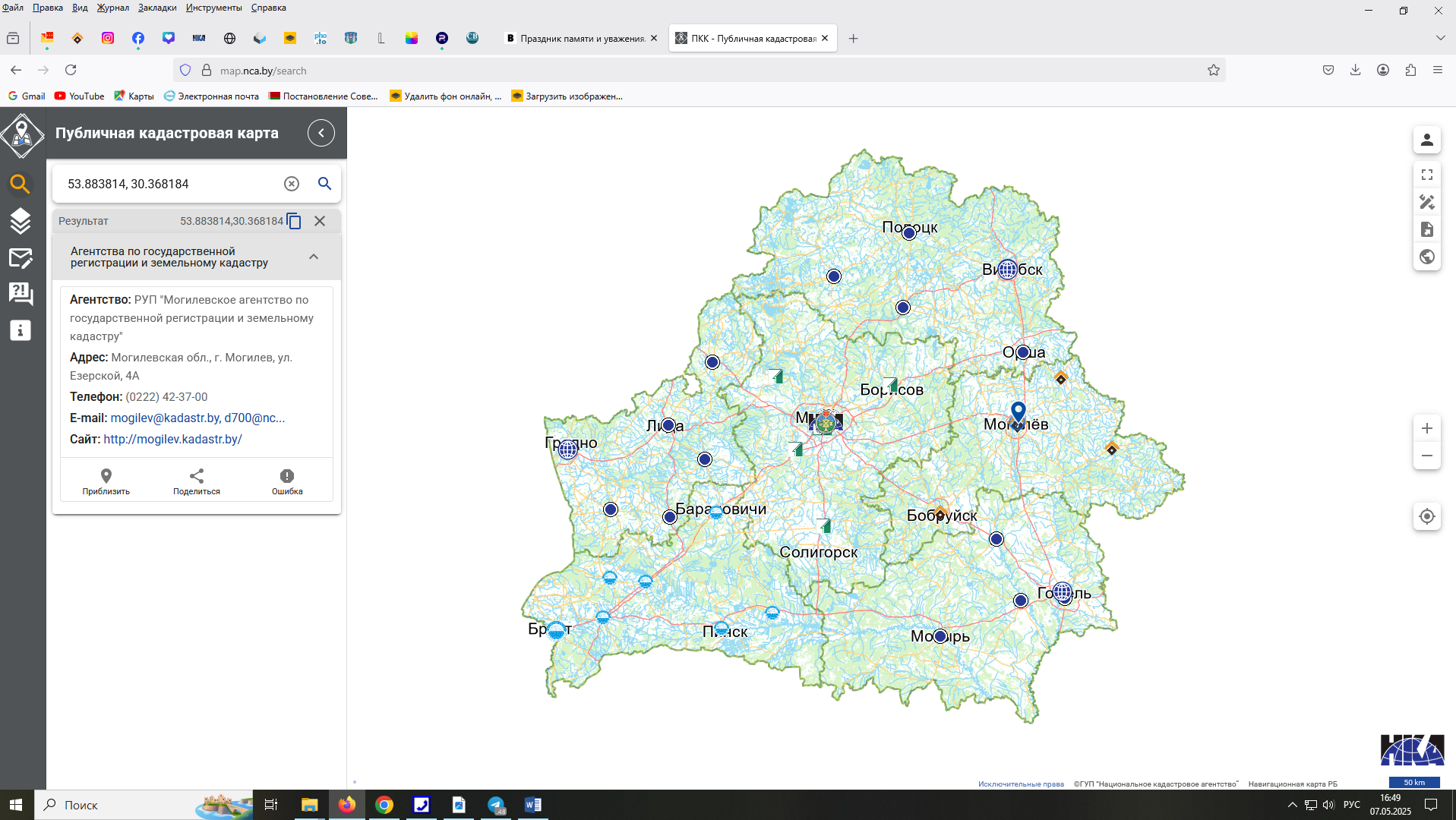
Task: Enter fullscreen map mode
Action: click(x=1426, y=175)
